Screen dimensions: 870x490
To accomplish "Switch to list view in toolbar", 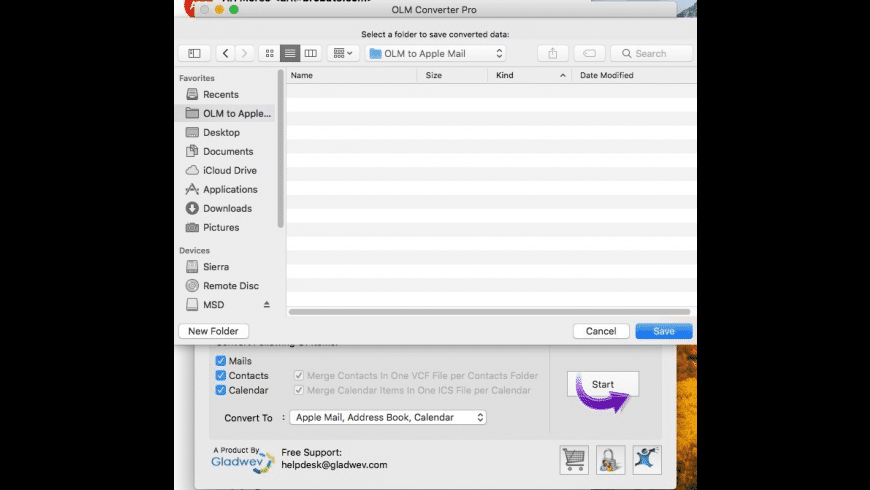I will point(290,53).
